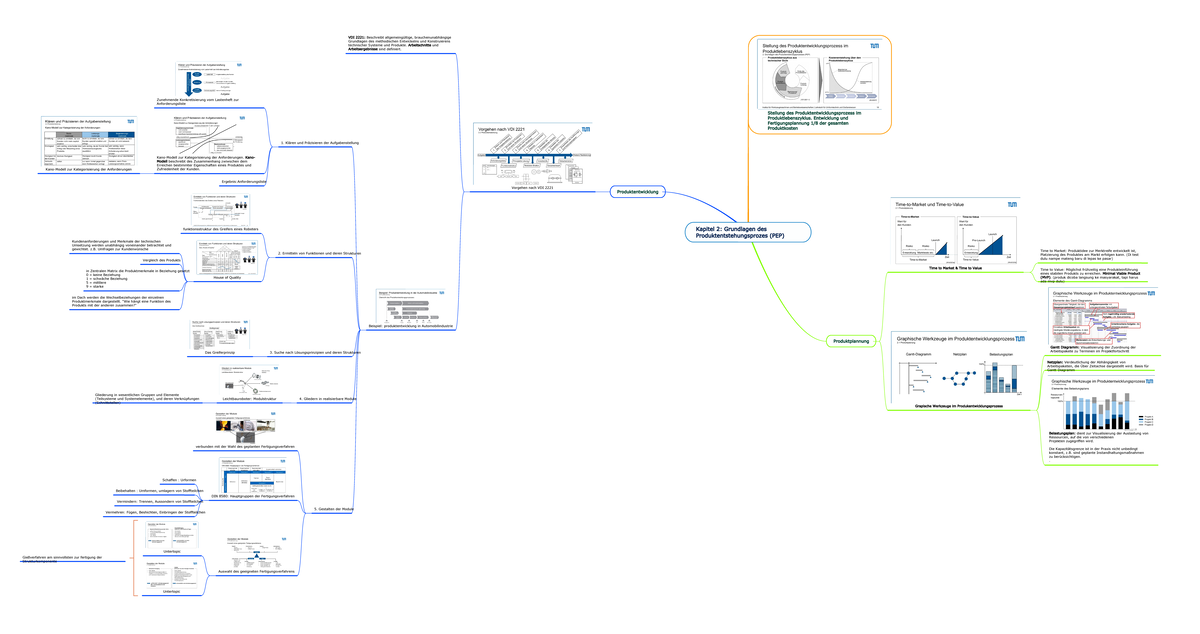Collapse the Produktentwicklung branch

tap(608, 191)
